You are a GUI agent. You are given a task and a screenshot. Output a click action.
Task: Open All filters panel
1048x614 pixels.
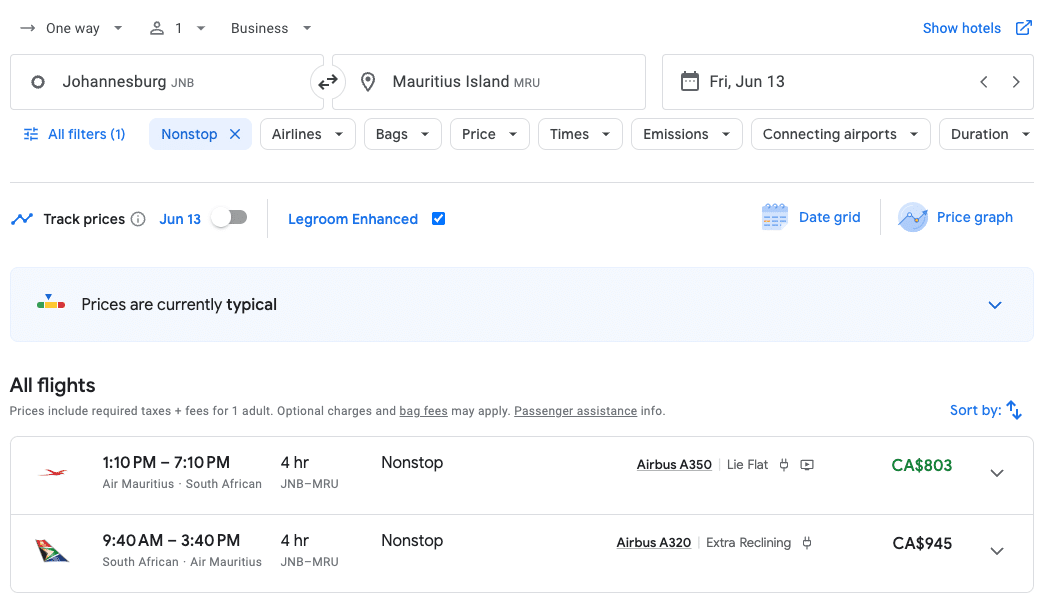tap(74, 134)
